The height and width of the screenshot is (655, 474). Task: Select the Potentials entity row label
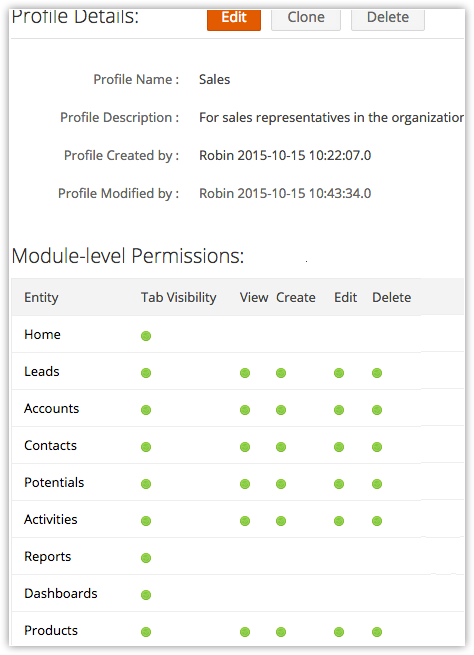tap(54, 482)
